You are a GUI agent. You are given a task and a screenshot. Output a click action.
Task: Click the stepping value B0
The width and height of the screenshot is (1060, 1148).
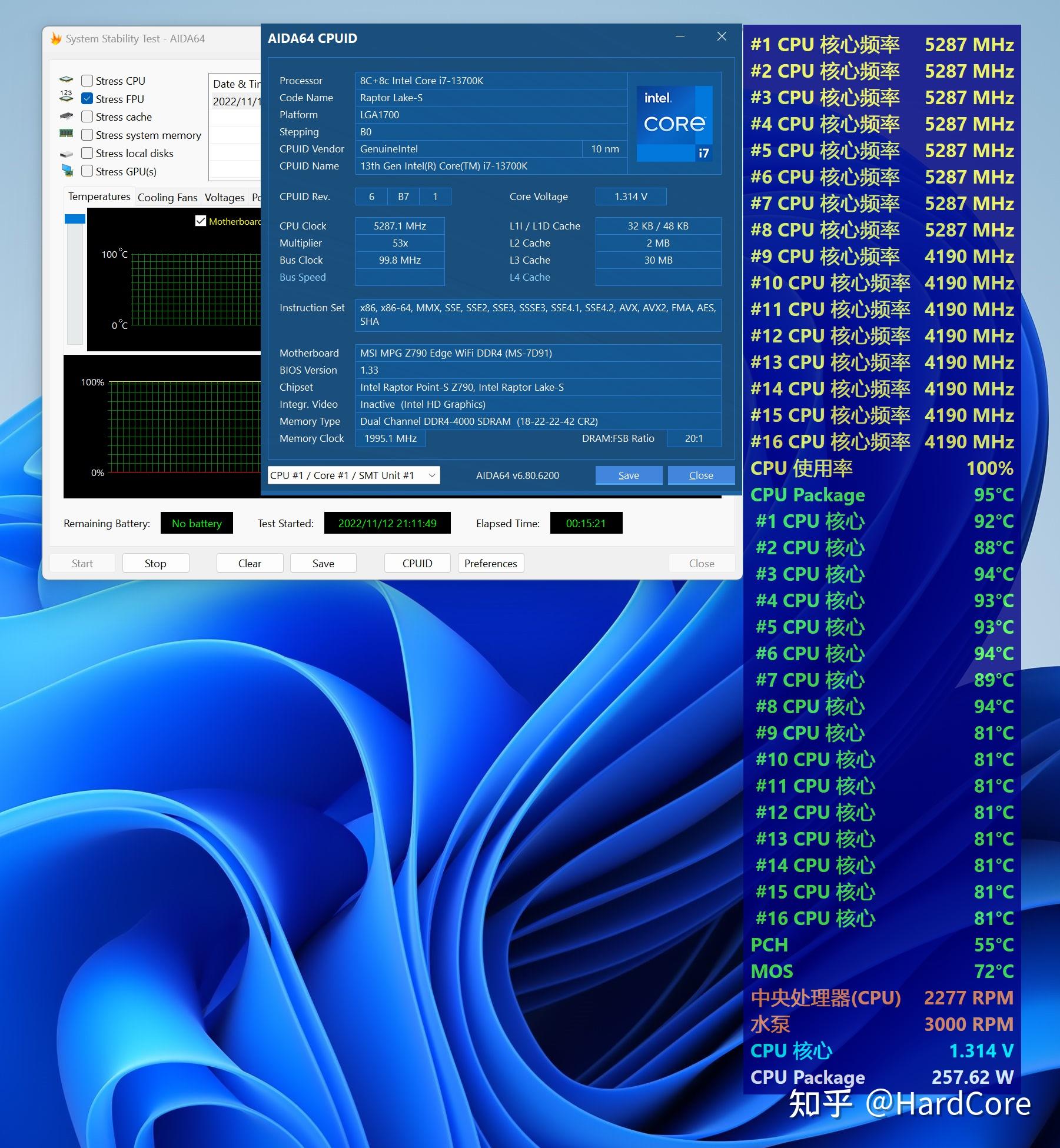(x=491, y=132)
